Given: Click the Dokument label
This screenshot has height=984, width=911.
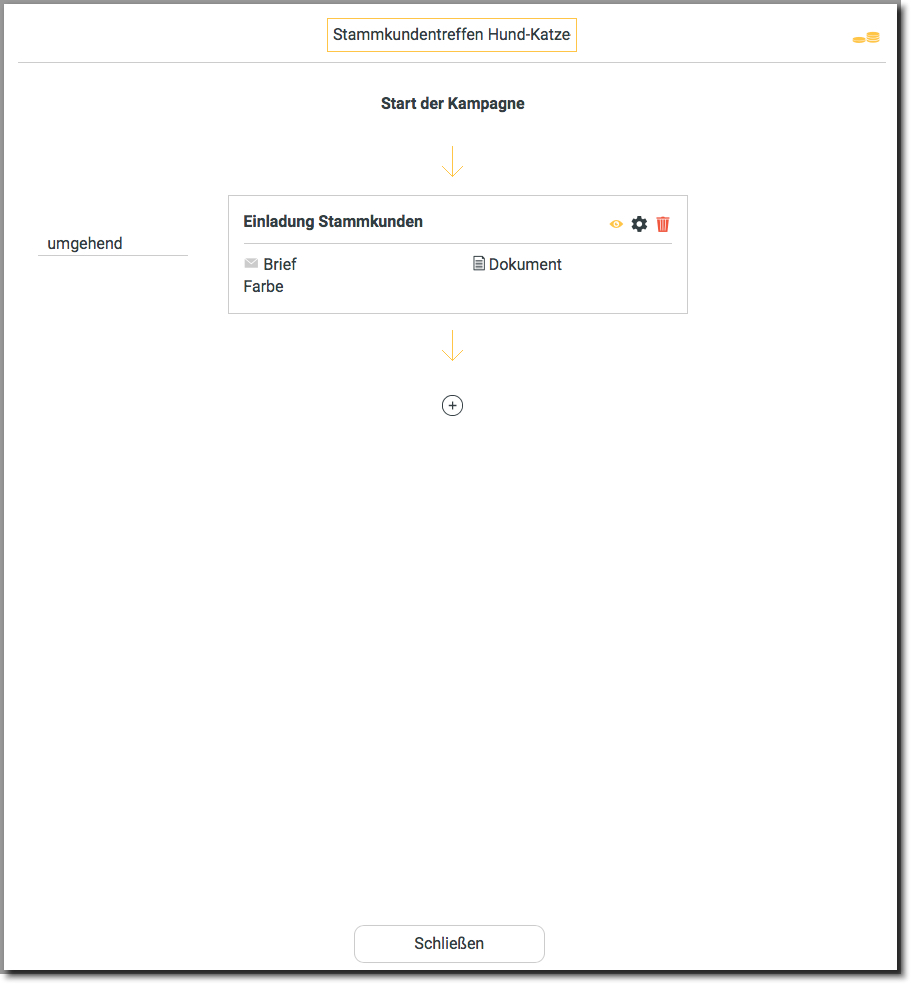Looking at the screenshot, I should 525,265.
